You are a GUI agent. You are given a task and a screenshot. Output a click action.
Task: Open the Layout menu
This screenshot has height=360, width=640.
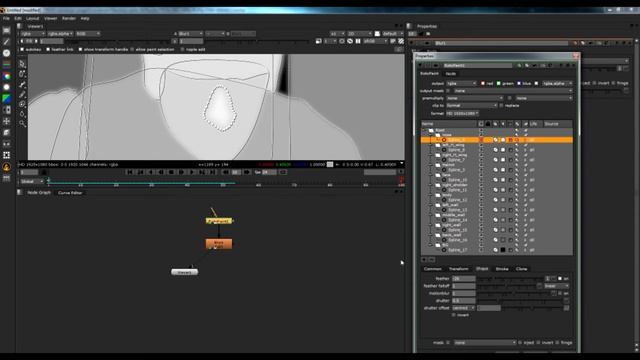coord(33,18)
